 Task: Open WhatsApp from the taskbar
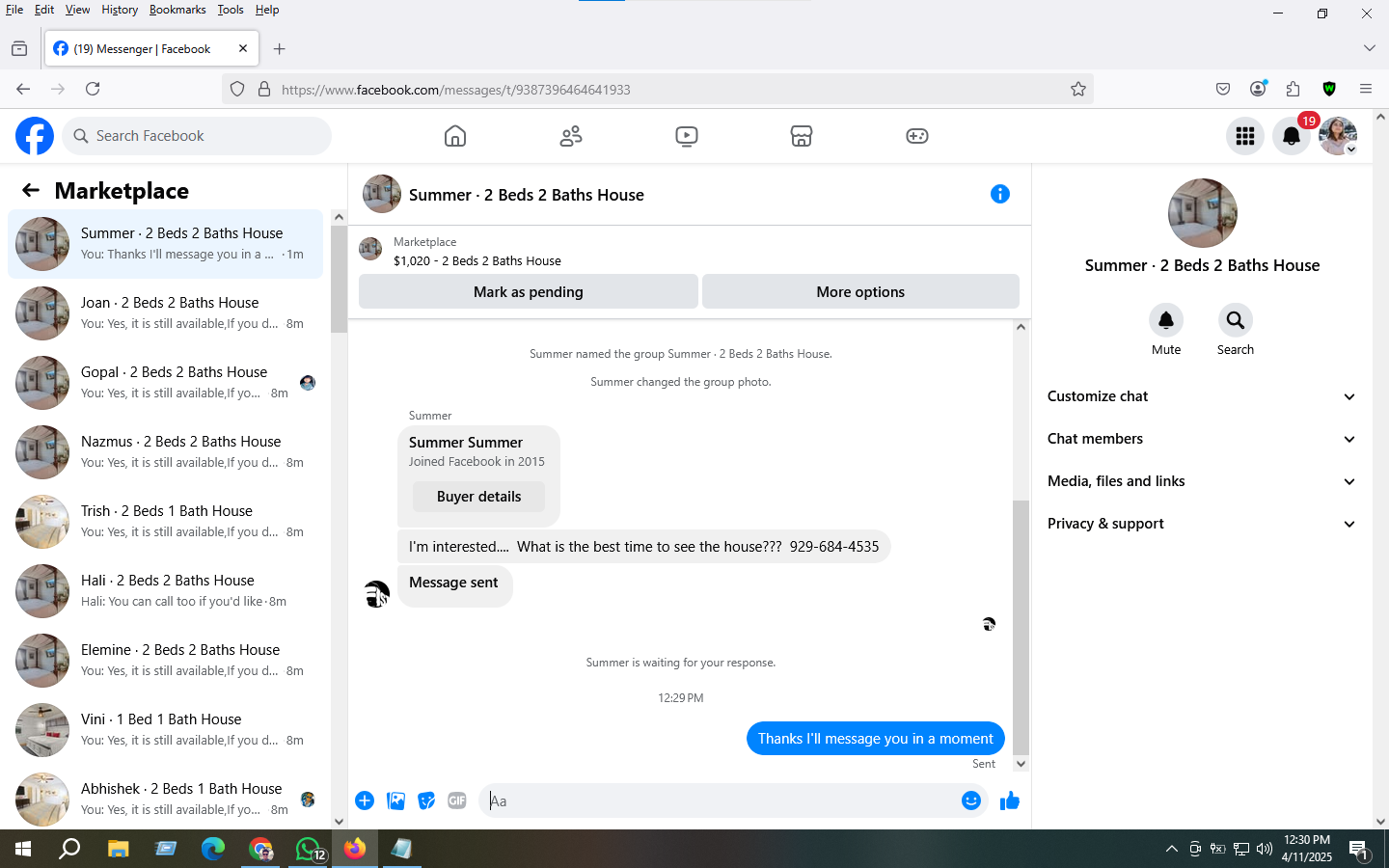309,849
